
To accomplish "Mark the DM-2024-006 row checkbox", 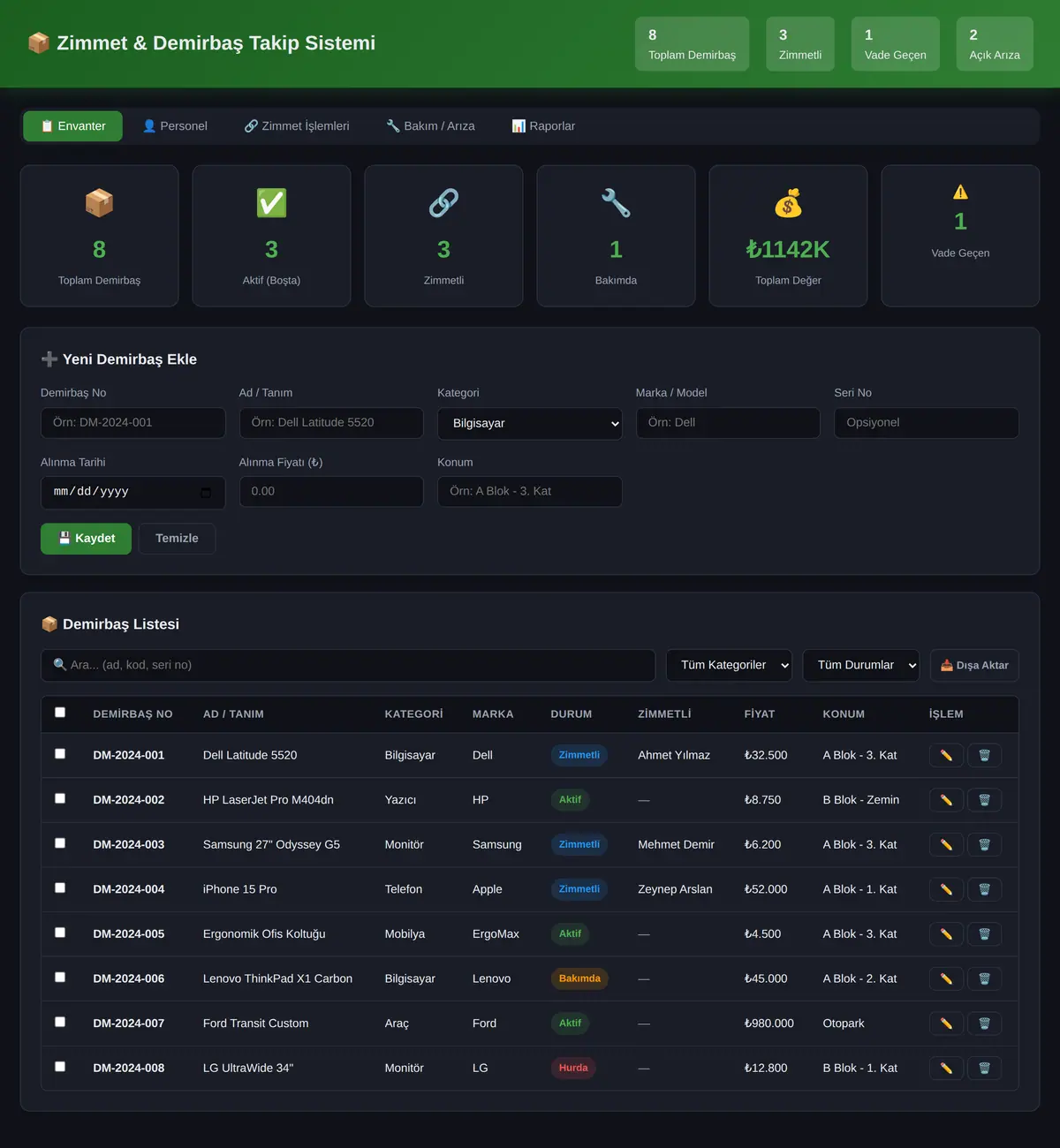I will point(60,978).
